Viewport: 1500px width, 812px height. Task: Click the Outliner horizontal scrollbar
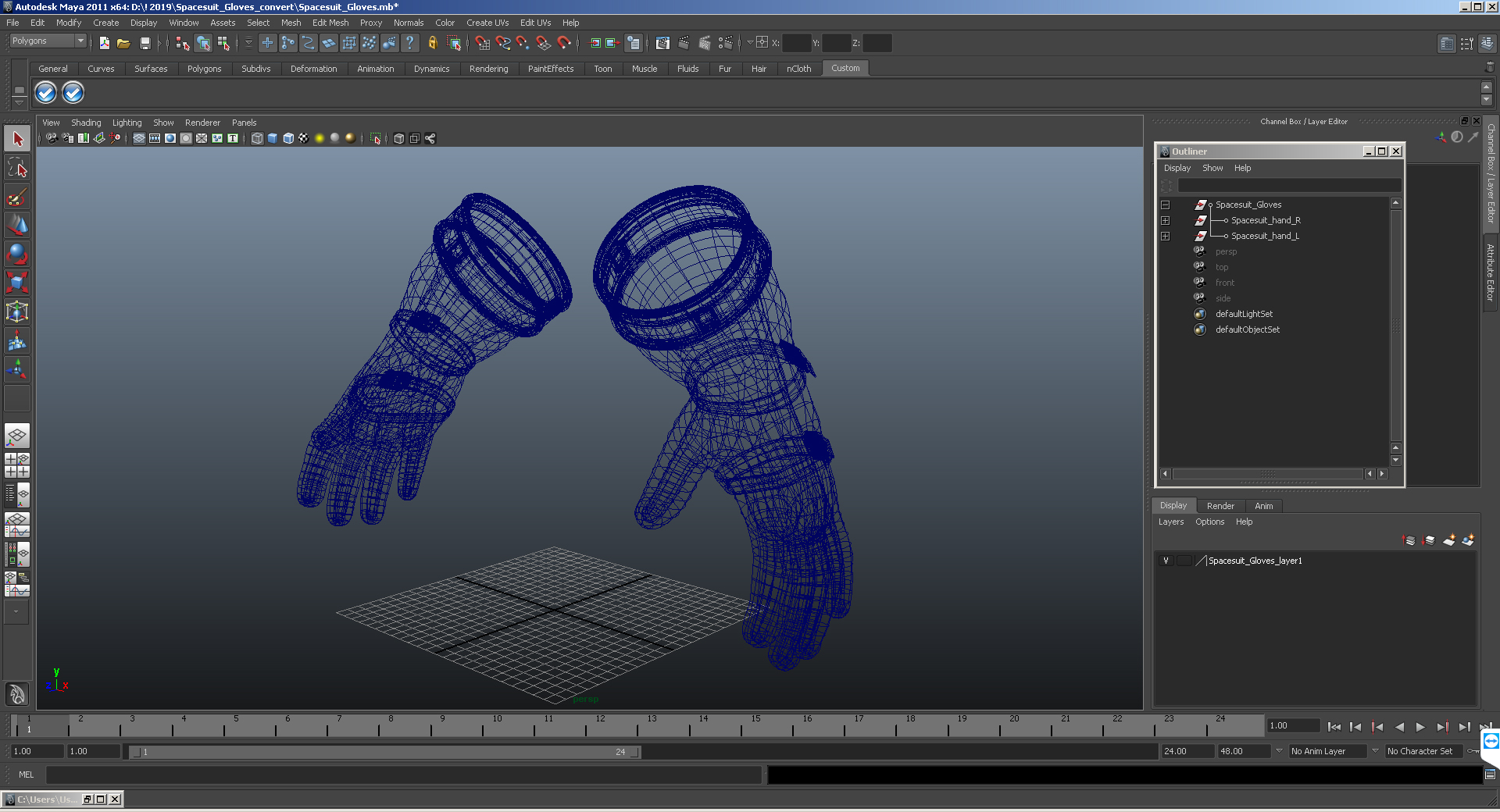pyautogui.click(x=1267, y=474)
